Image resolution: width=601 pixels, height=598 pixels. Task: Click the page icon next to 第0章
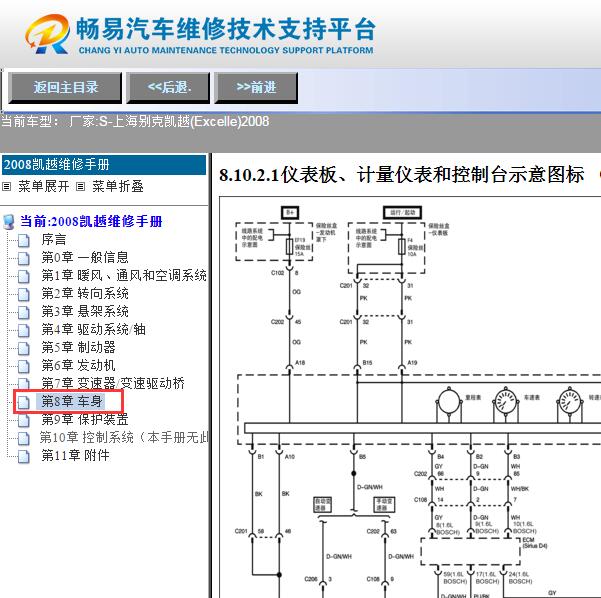24,258
